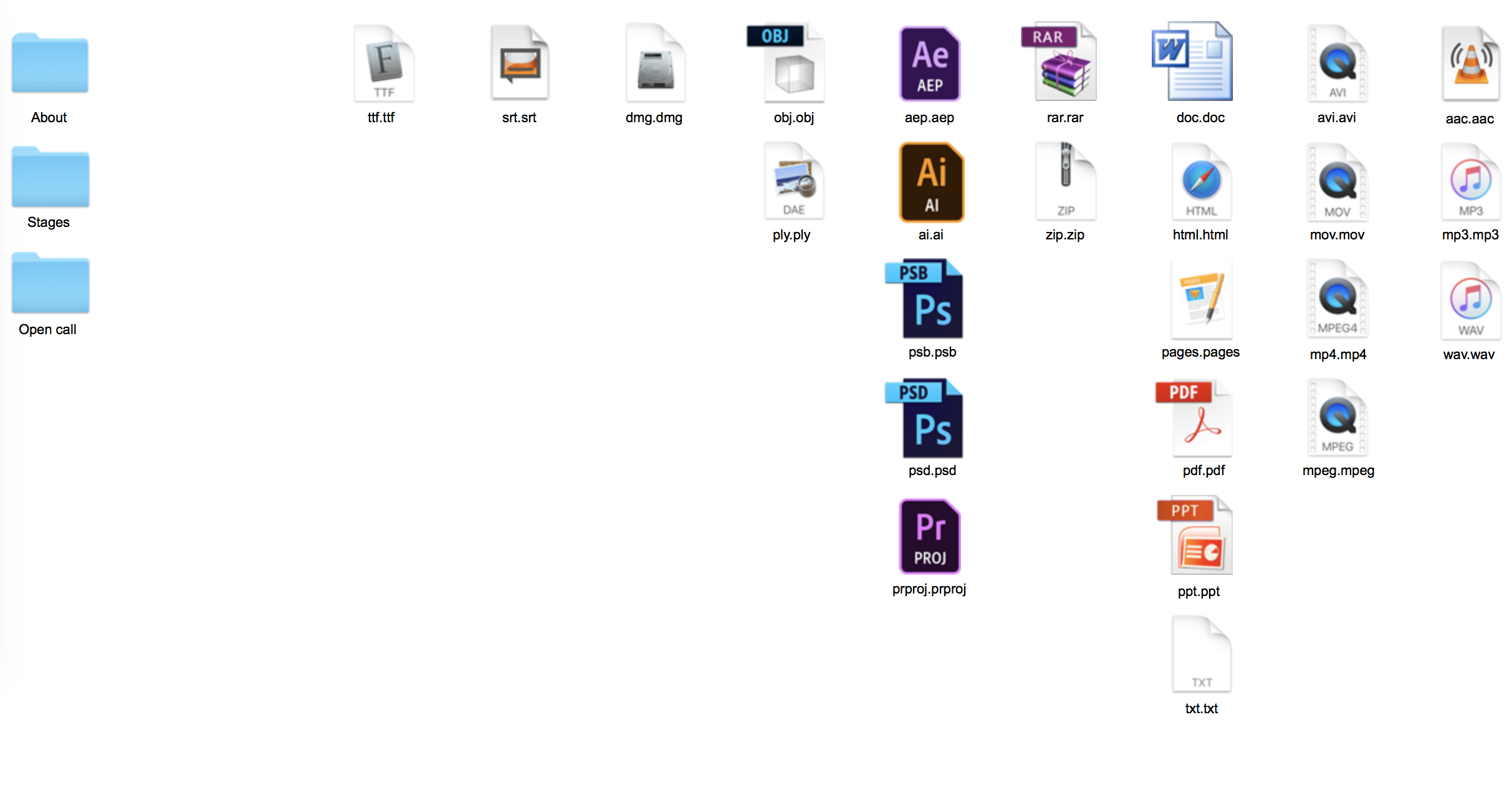The height and width of the screenshot is (803, 1512).
Task: Click the 'mp4.mp4' file name
Action: click(x=1337, y=354)
